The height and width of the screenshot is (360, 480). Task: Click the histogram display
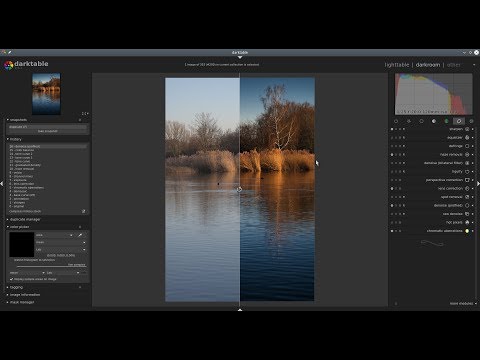click(x=434, y=94)
